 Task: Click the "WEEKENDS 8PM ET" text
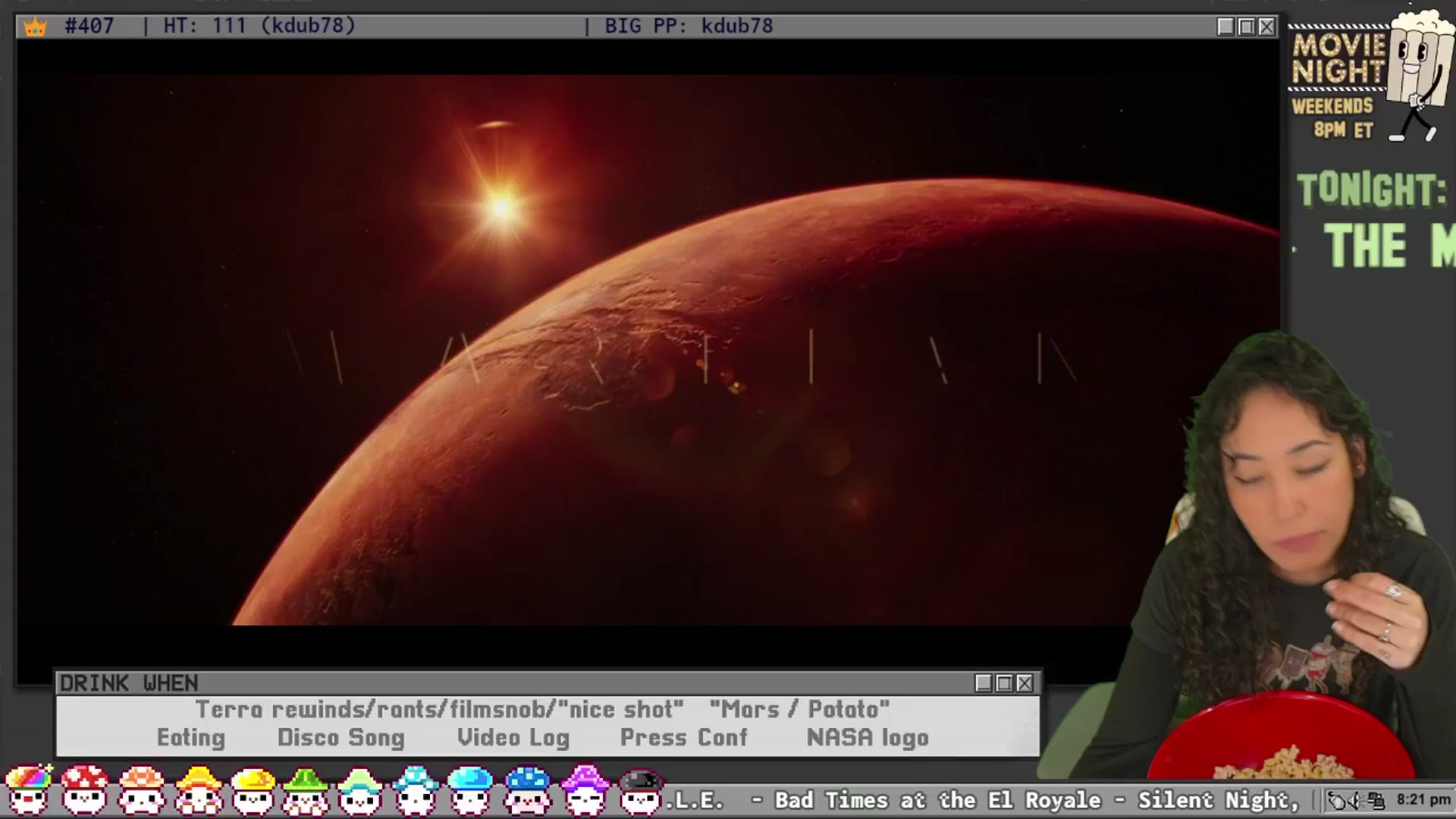pos(1332,118)
